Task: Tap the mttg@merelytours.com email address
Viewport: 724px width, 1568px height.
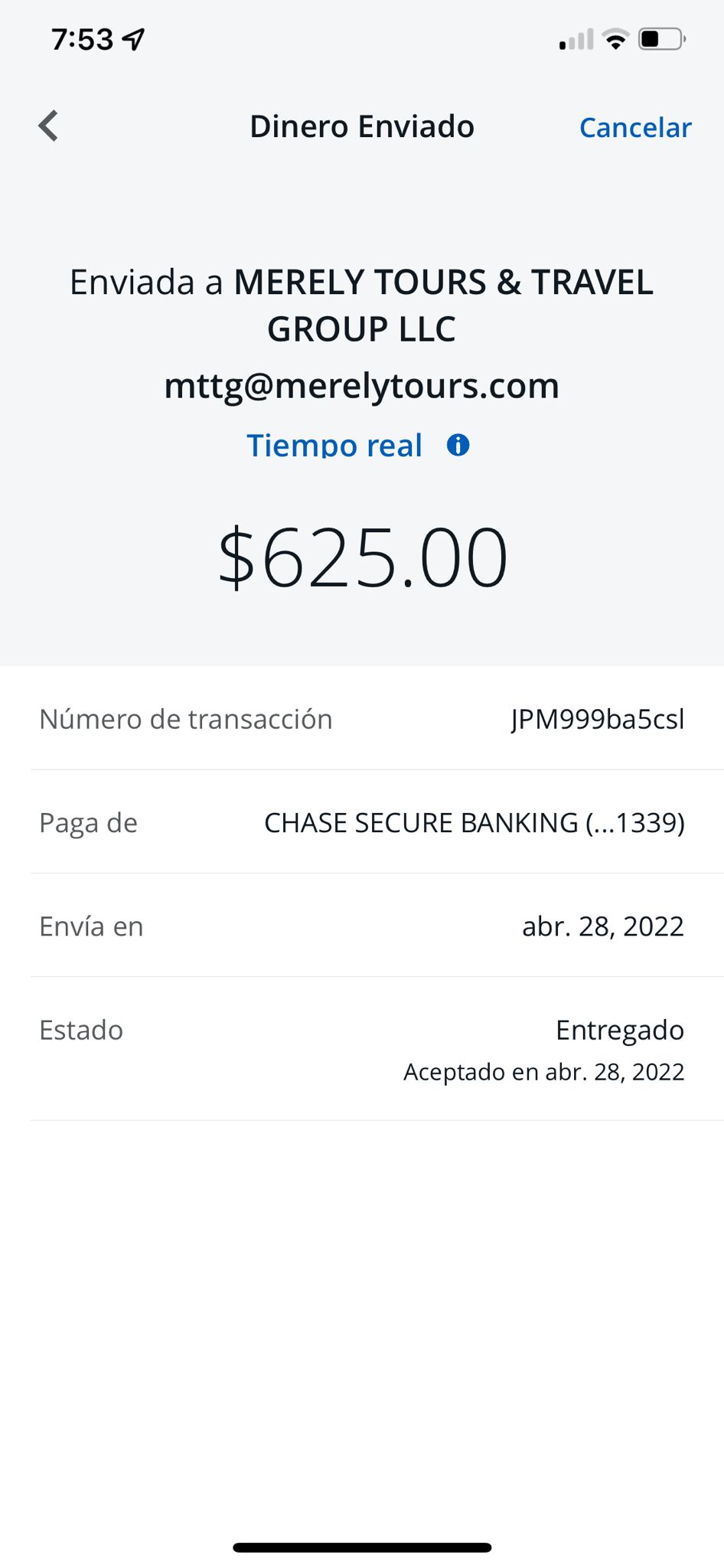Action: [x=362, y=385]
